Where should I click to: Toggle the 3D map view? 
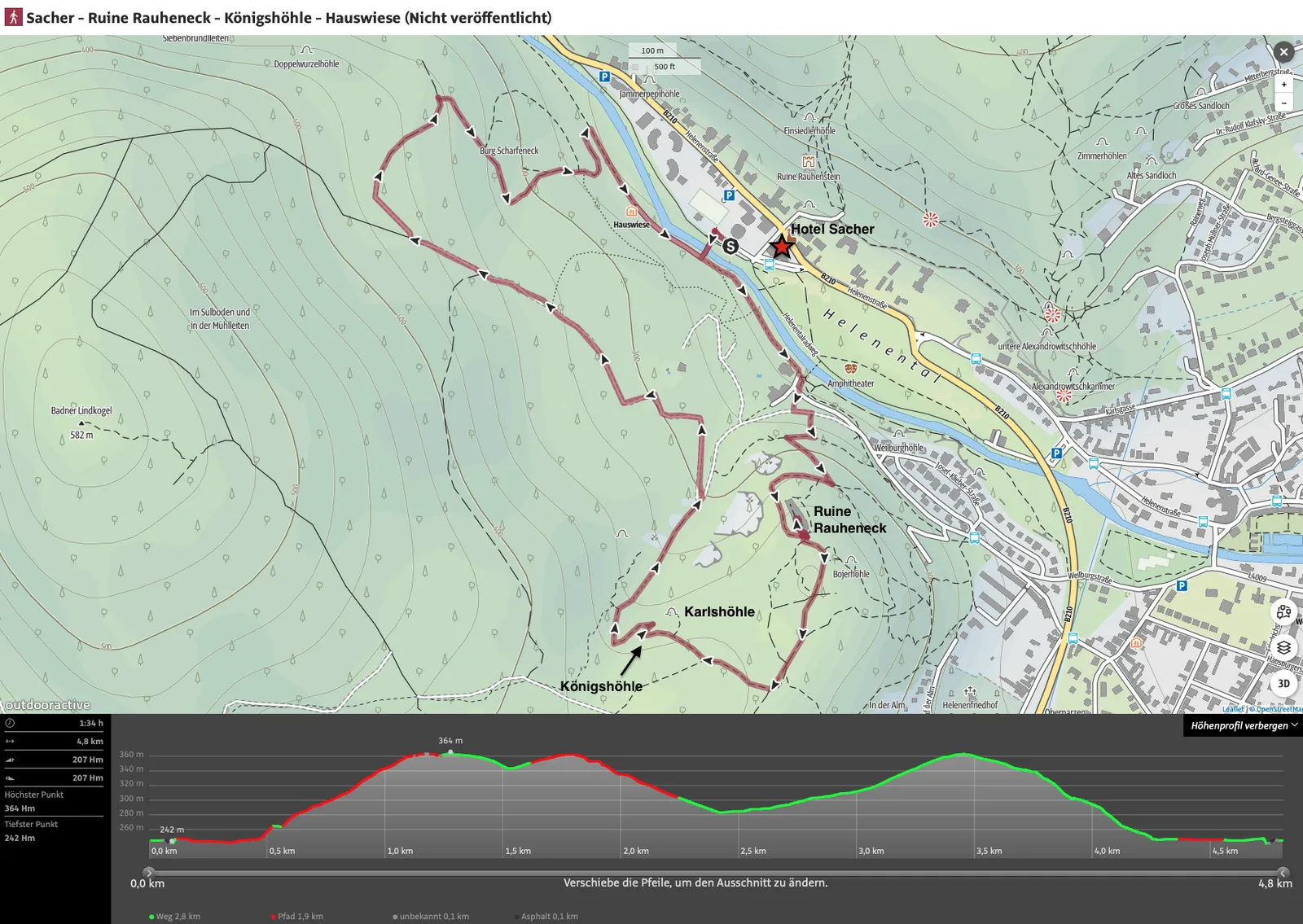click(x=1284, y=684)
